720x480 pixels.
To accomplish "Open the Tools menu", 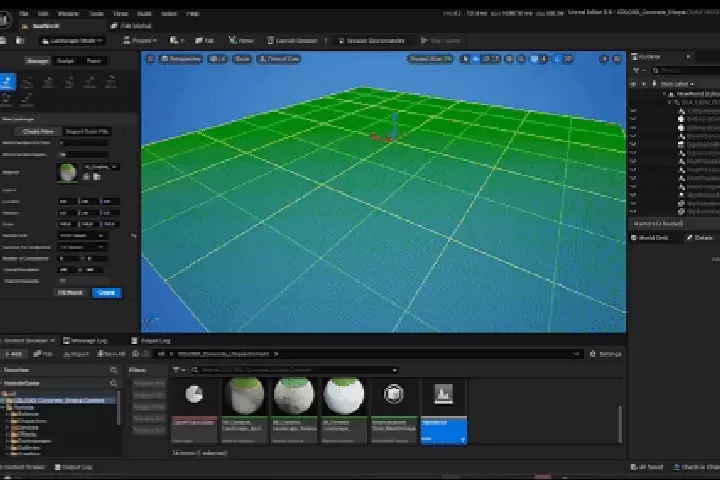I will (96, 13).
